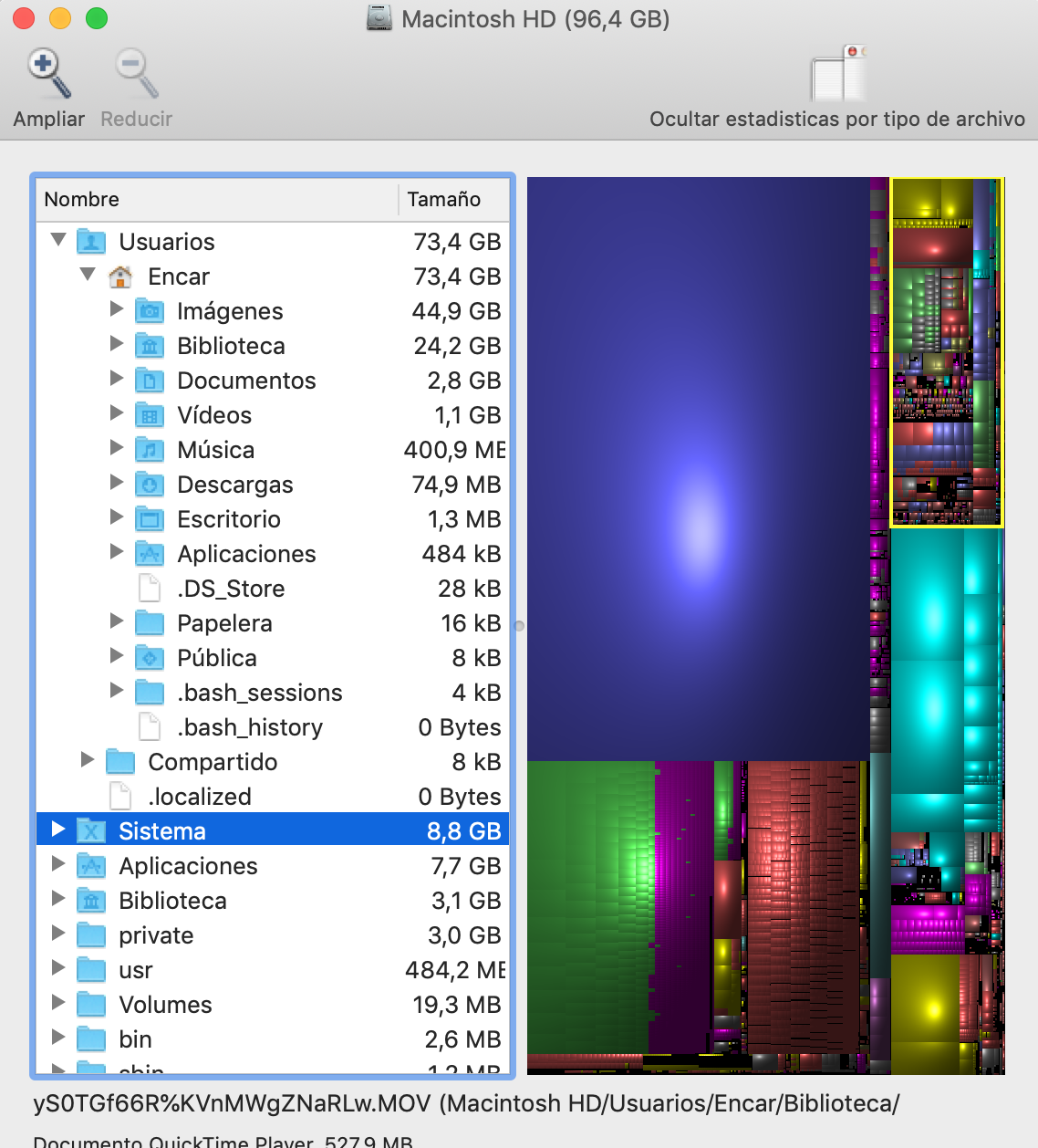Screen dimensions: 1038x1148
Task: Click the split divider handle between panes
Action: click(x=519, y=626)
